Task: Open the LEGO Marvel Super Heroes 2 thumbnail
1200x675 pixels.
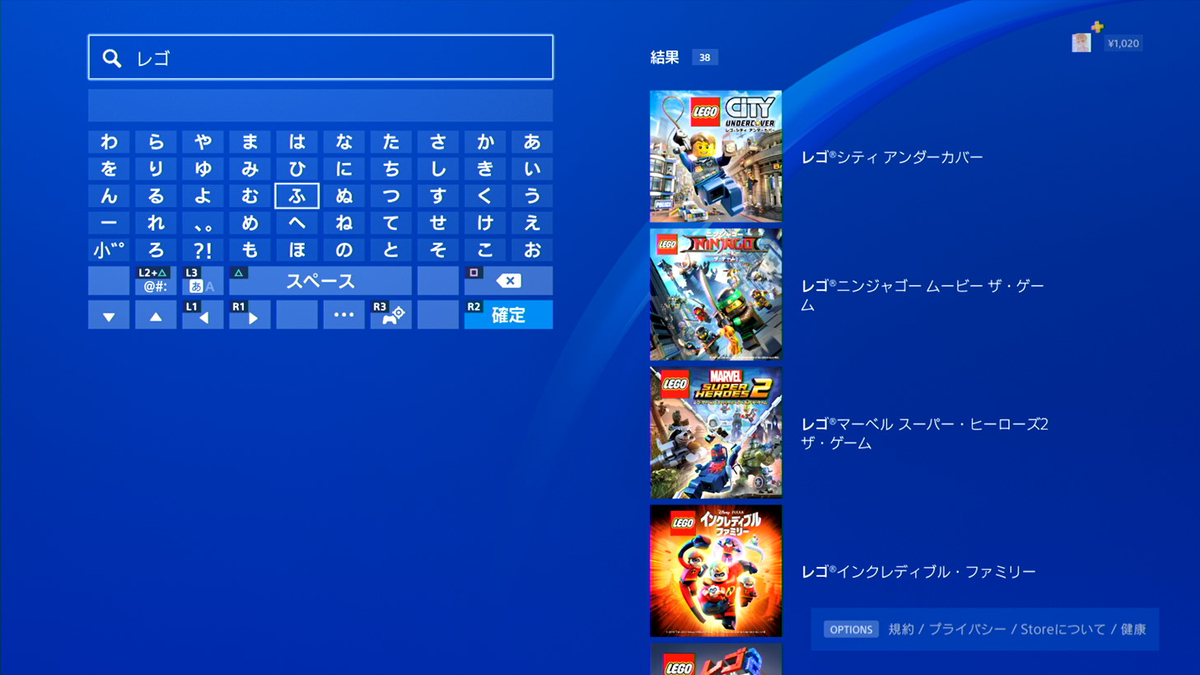Action: click(x=716, y=433)
